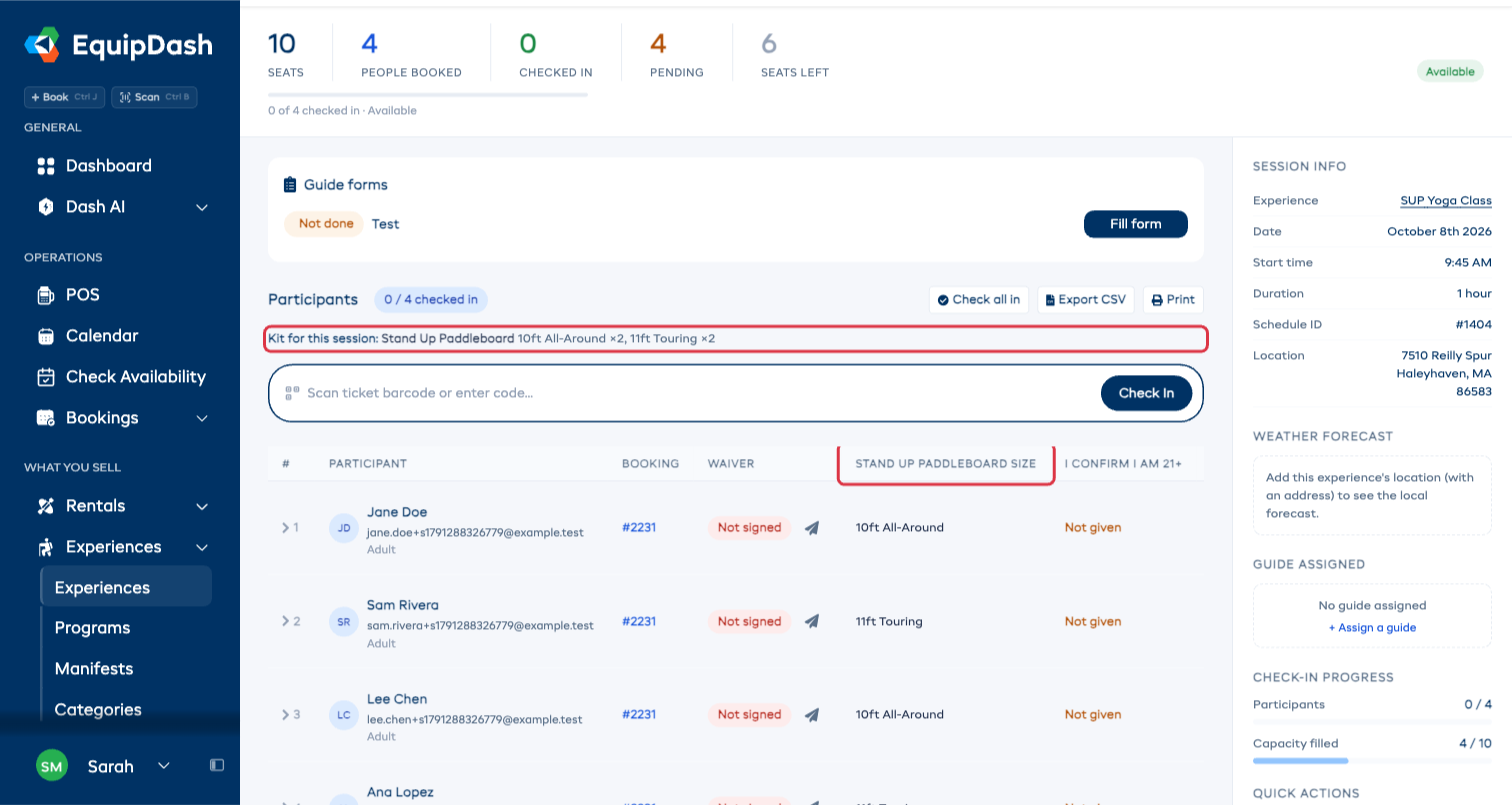This screenshot has width=1512, height=805.
Task: Click the Check Availability icon
Action: click(x=45, y=377)
